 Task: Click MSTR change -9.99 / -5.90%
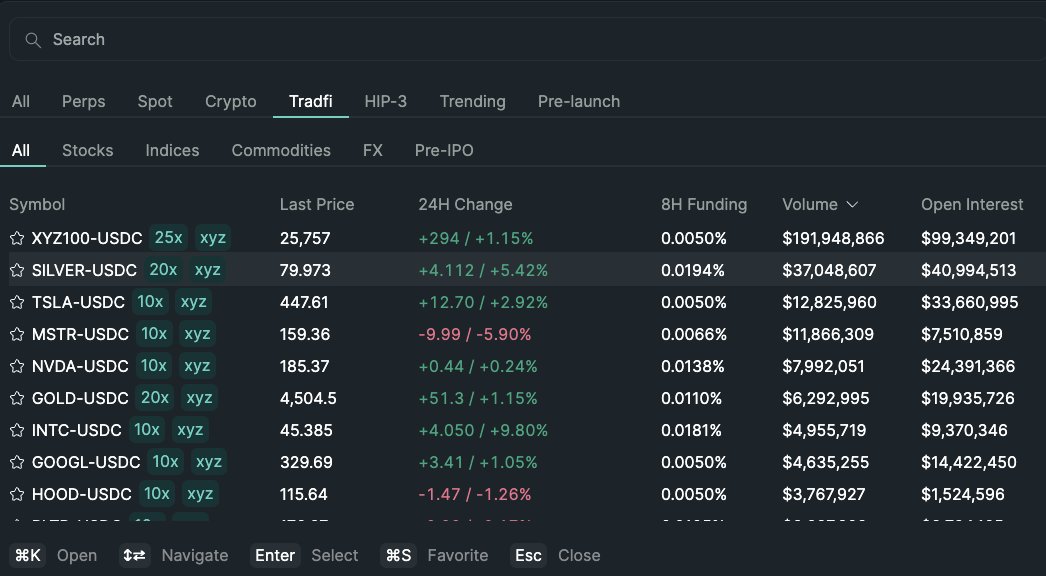pyautogui.click(x=475, y=334)
